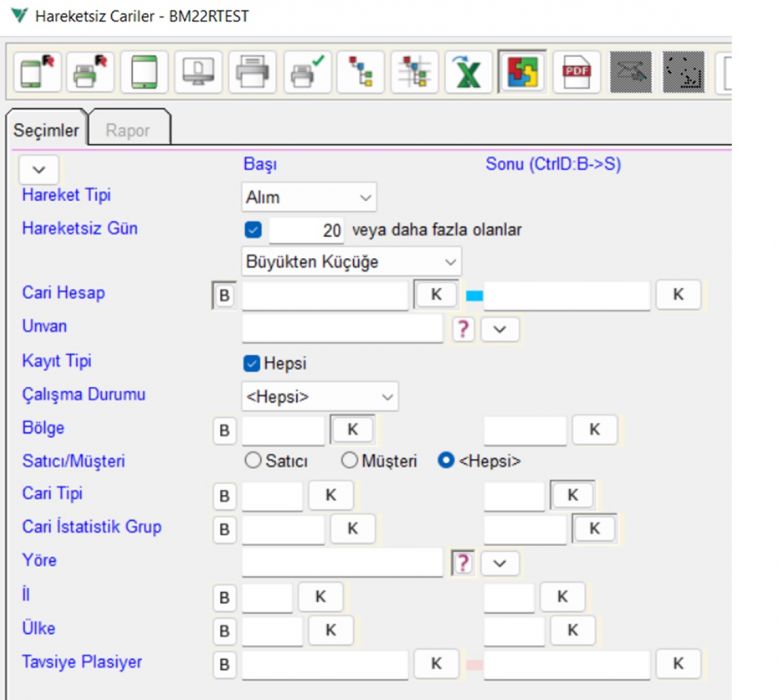Expand the Büyükten Küçüğe sort dropdown
782x700 pixels.
351,262
